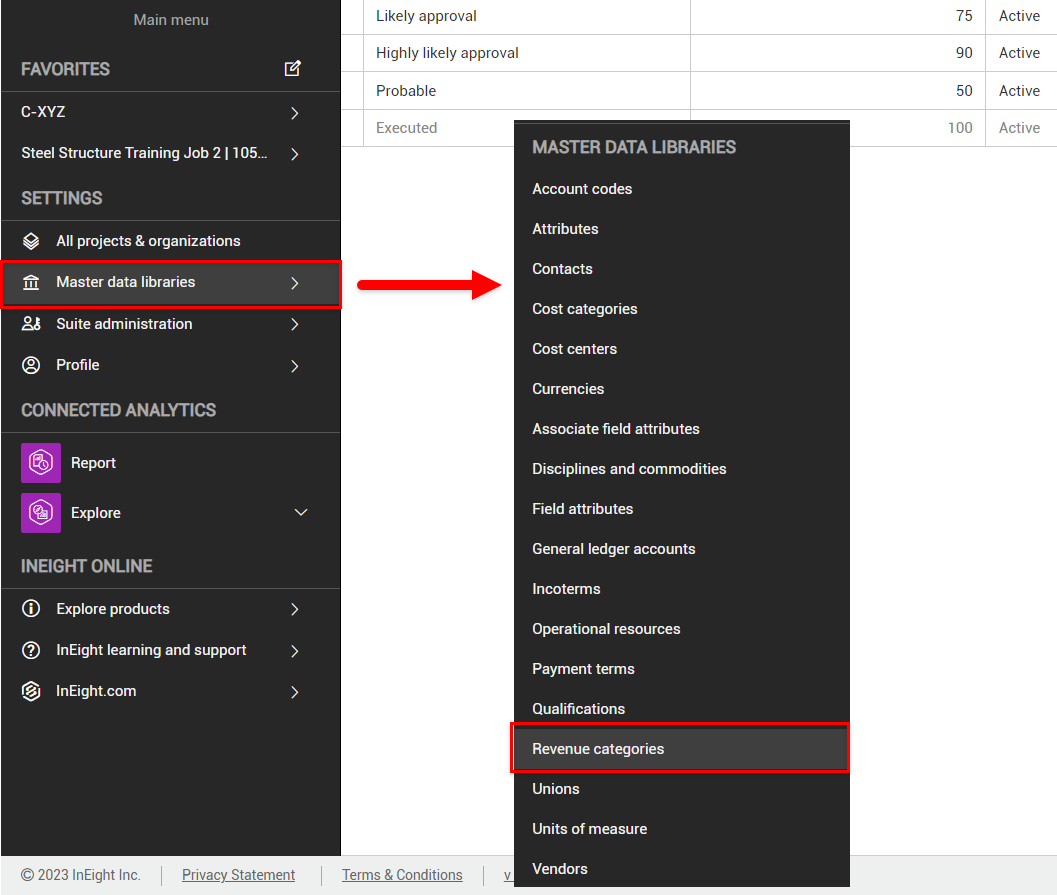Open Units of measure library
This screenshot has width=1057, height=895.
(x=589, y=829)
